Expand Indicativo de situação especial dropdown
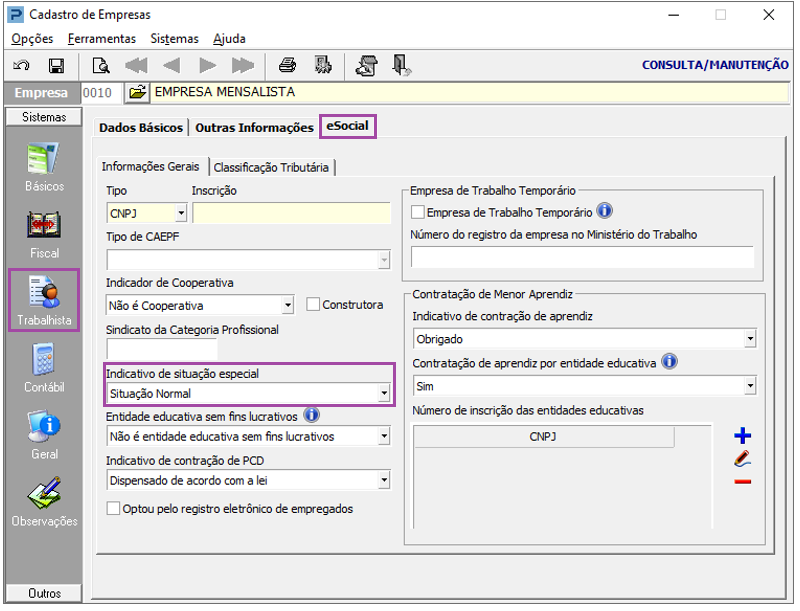The height and width of the screenshot is (611, 800). coord(384,393)
